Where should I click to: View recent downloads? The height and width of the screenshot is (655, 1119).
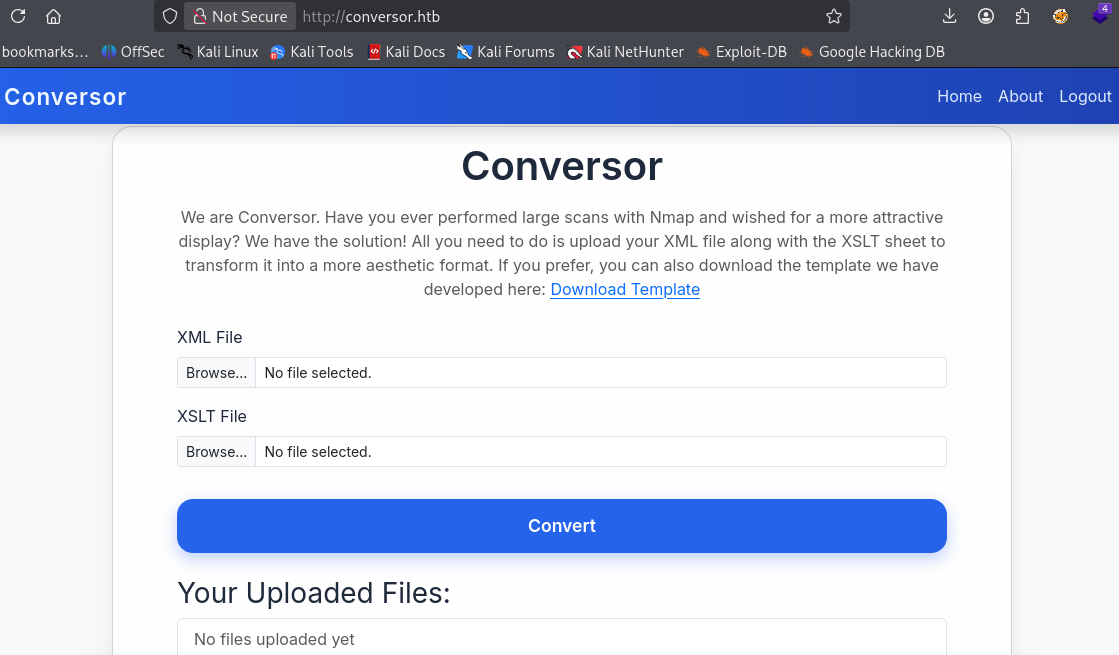tap(948, 16)
